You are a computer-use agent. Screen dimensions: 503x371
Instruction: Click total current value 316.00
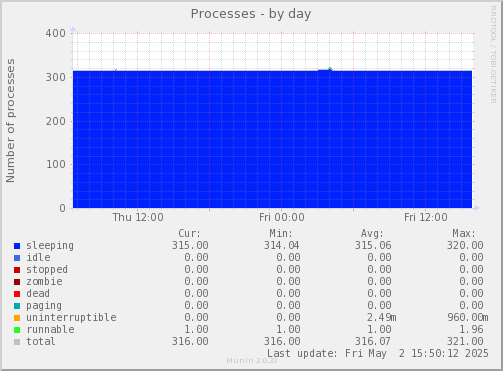(x=190, y=341)
